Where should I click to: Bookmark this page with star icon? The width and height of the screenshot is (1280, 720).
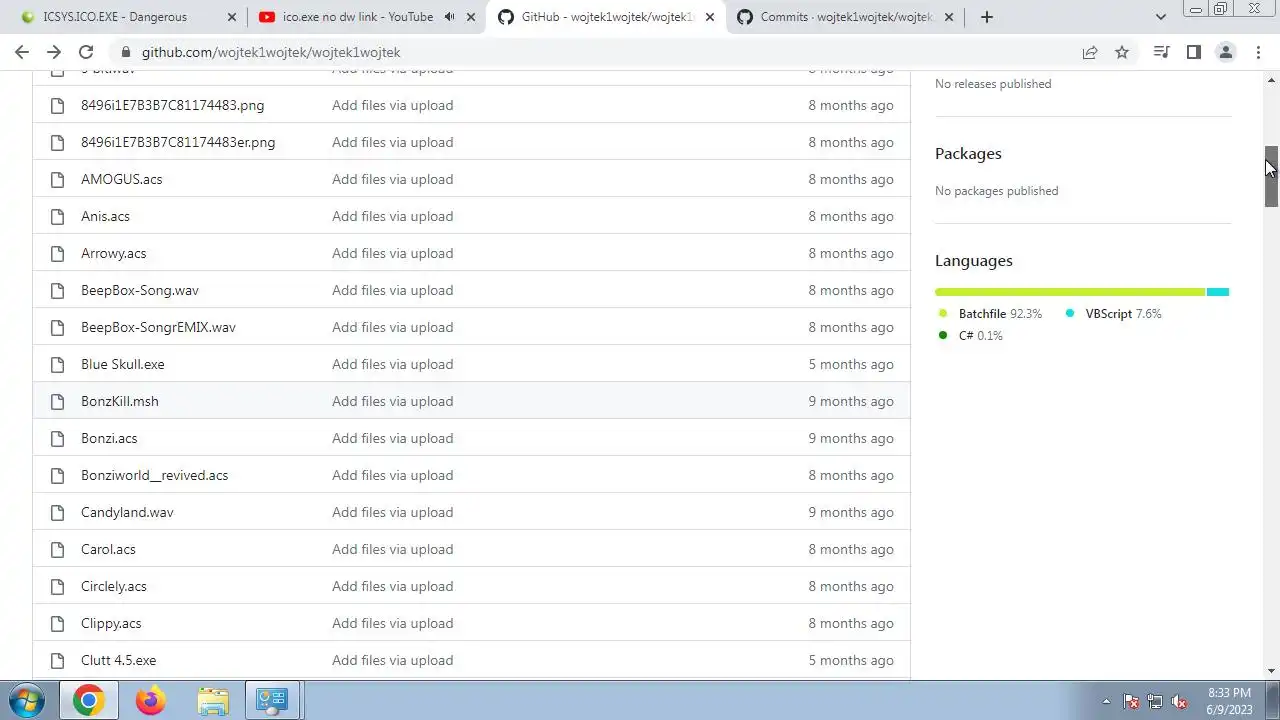coord(1122,52)
